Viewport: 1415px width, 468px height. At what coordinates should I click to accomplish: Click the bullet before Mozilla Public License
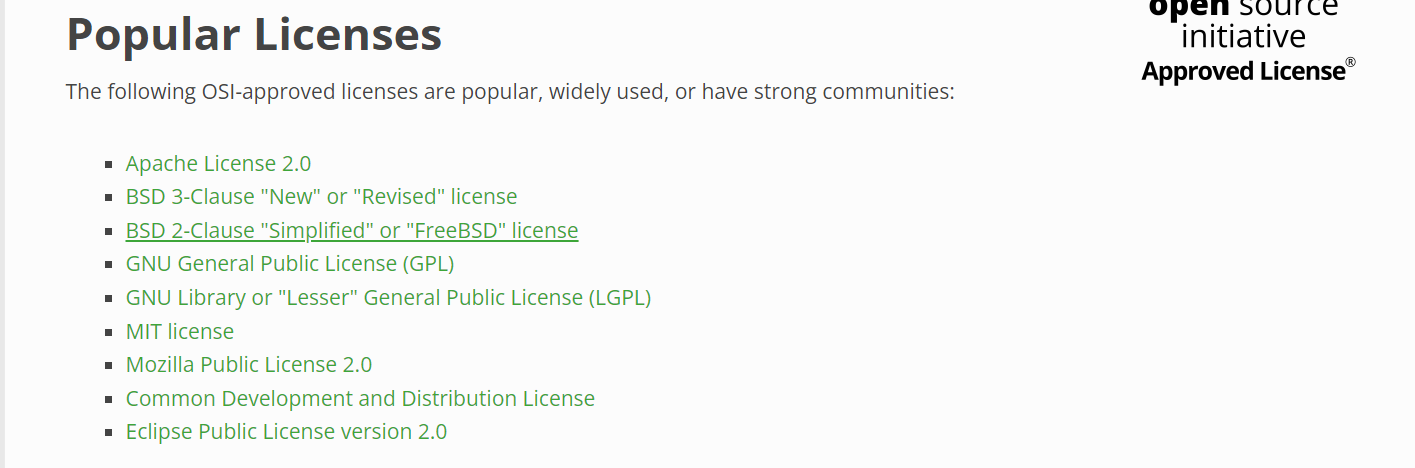point(109,366)
